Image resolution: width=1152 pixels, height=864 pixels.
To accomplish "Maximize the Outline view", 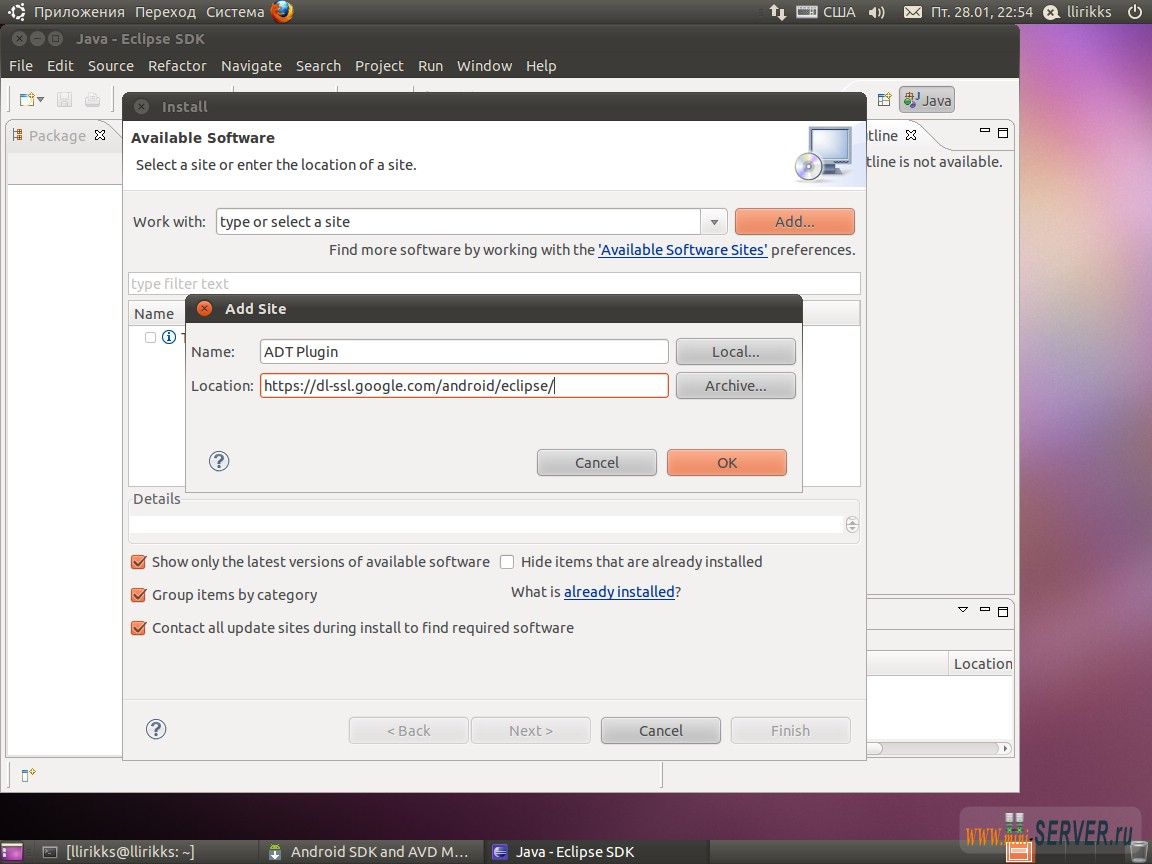I will [1003, 133].
